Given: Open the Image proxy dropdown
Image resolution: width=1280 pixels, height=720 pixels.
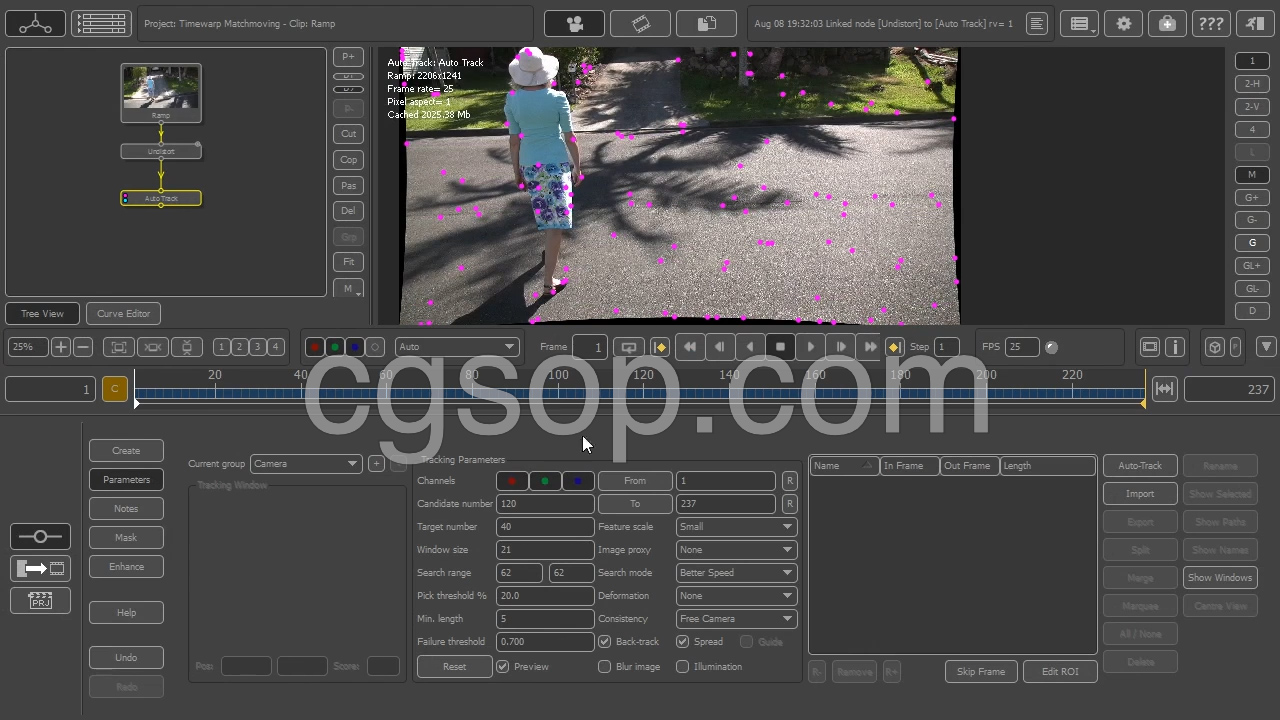Looking at the screenshot, I should 736,550.
